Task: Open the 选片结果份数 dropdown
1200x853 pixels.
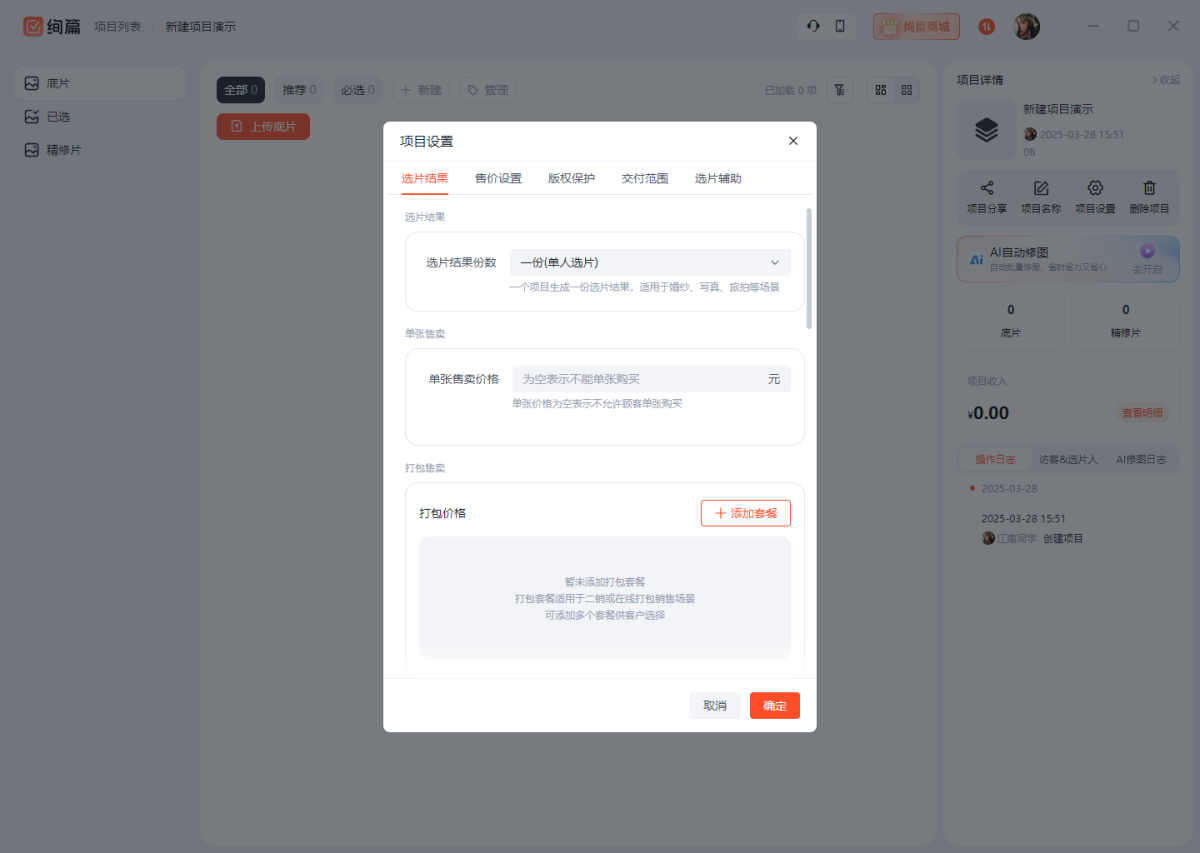Action: click(650, 262)
